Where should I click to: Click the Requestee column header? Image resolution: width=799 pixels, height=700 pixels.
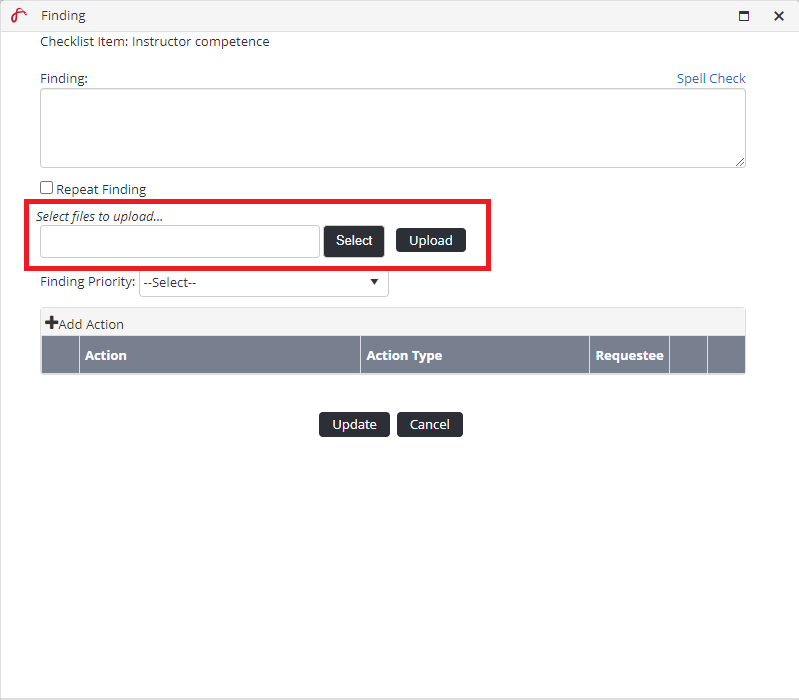629,355
